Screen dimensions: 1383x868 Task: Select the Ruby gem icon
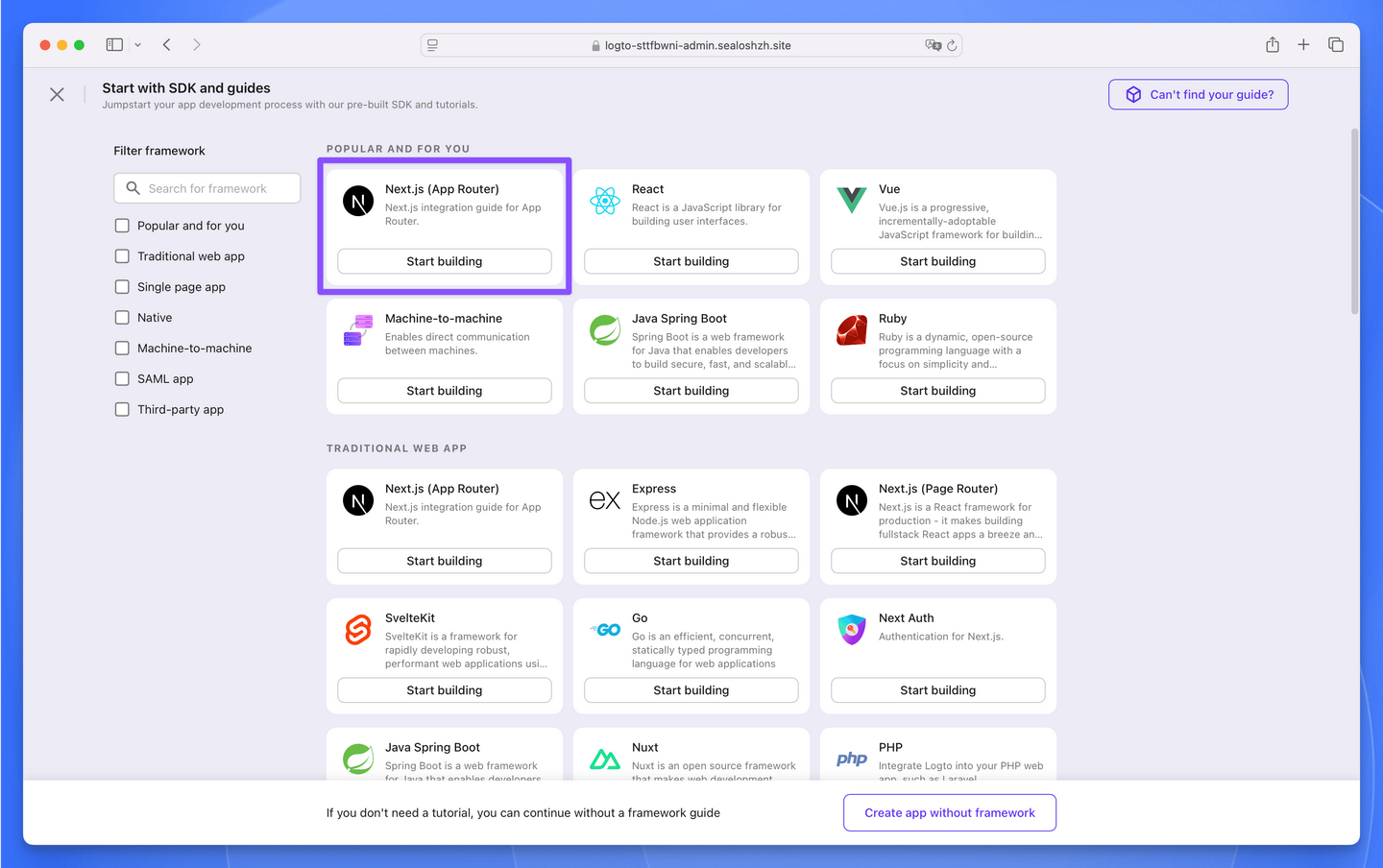pos(851,330)
